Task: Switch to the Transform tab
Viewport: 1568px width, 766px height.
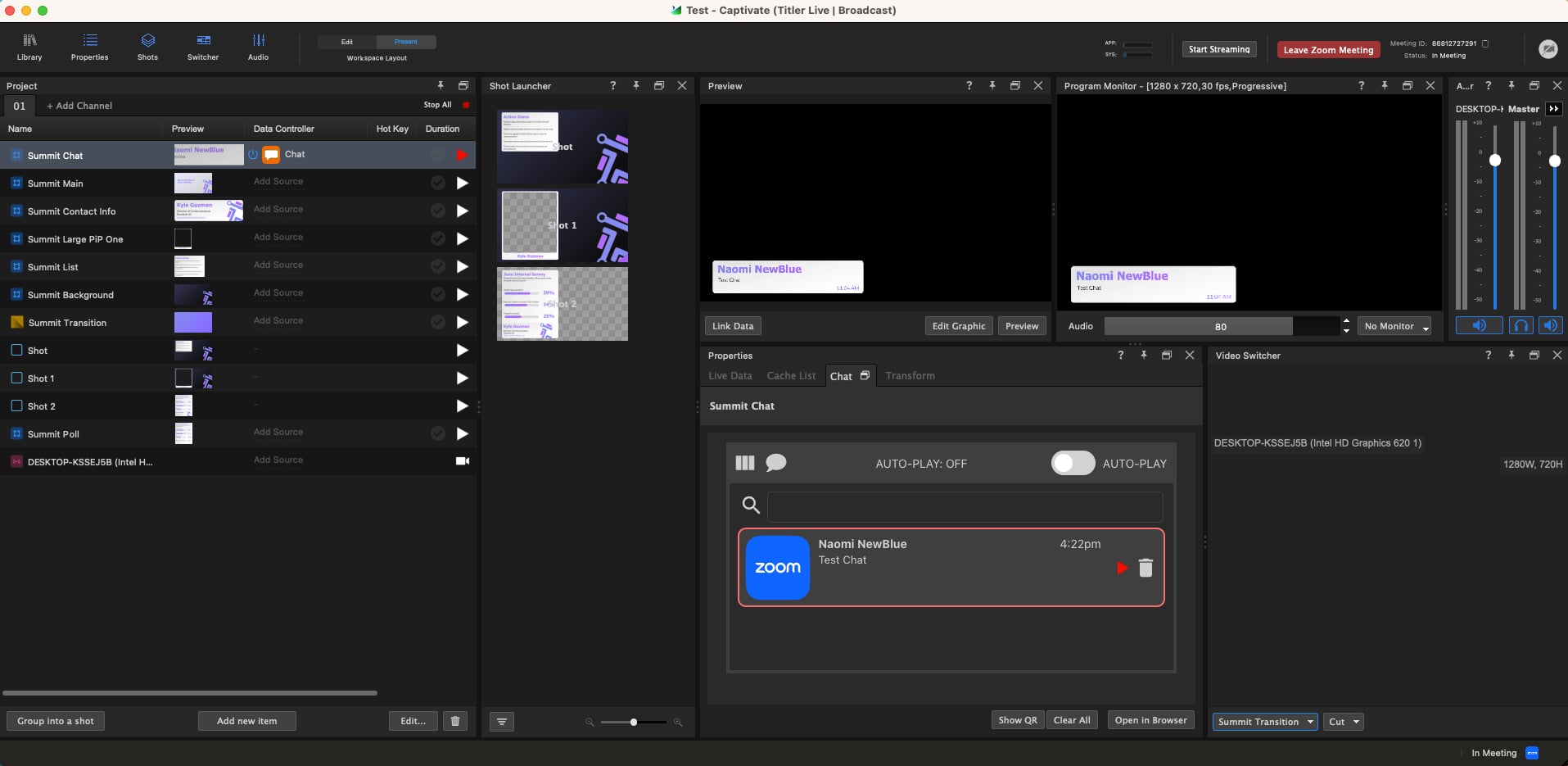Action: tap(910, 376)
